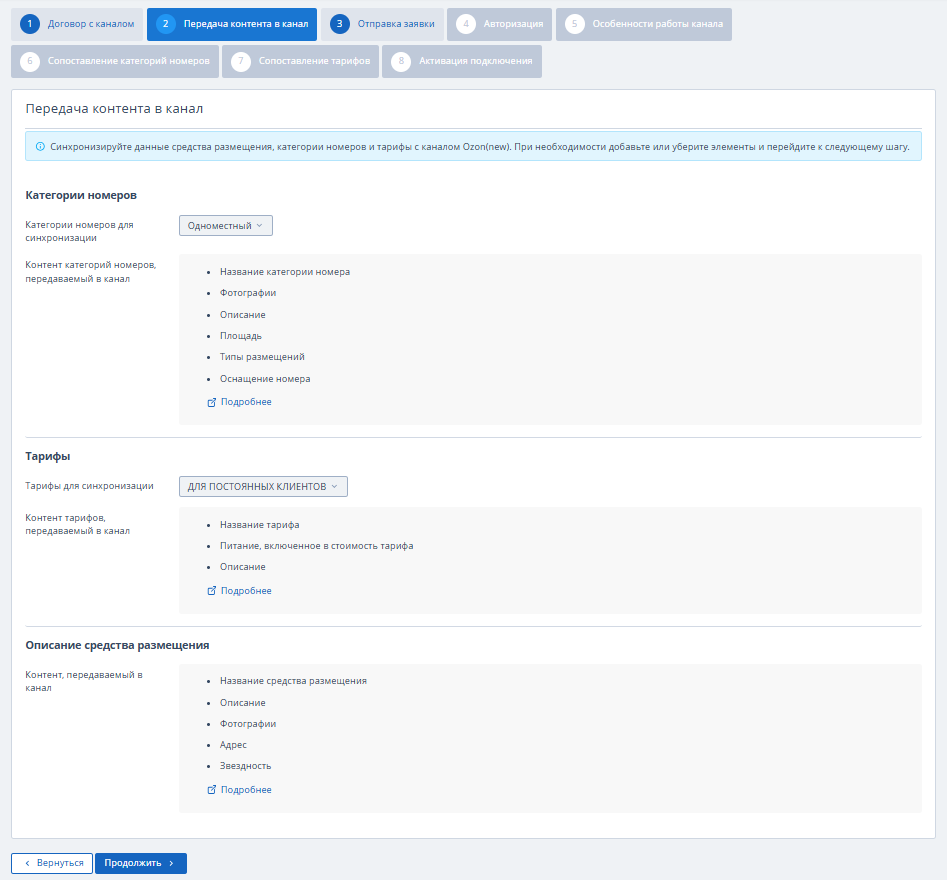Open Подробнее link under accommodation description
Viewport: 947px width, 880px height.
point(246,789)
